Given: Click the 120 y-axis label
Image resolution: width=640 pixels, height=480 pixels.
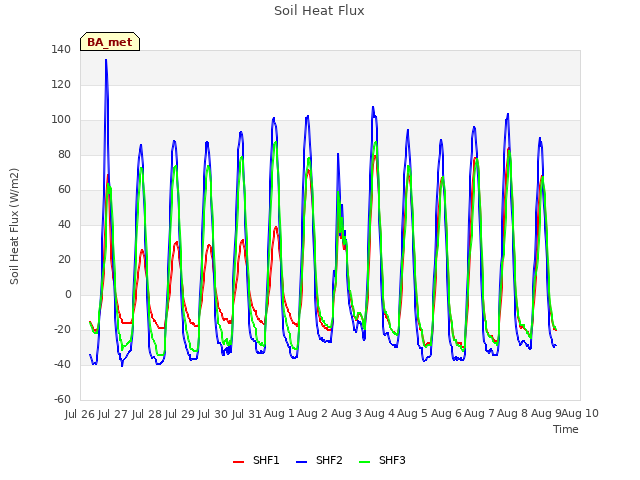Looking at the screenshot, I should pos(61,85).
